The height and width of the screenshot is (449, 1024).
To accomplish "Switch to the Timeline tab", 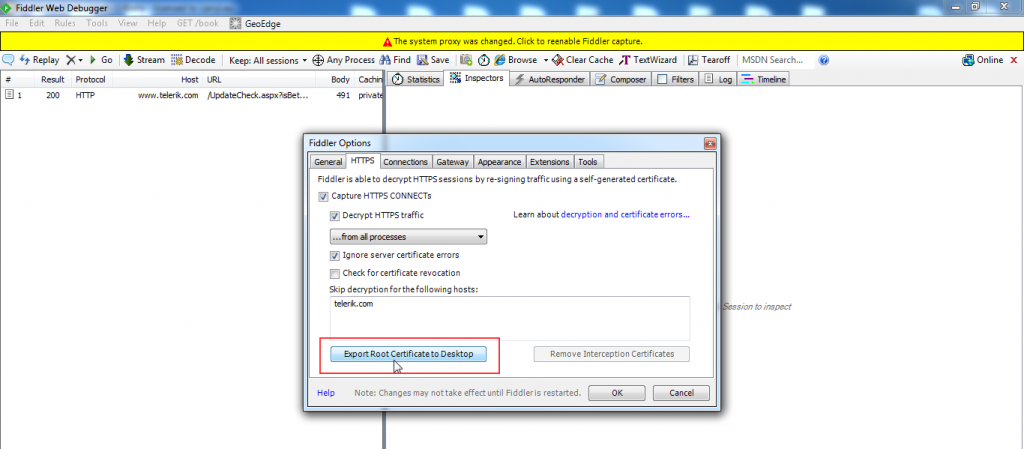I will coord(763,79).
